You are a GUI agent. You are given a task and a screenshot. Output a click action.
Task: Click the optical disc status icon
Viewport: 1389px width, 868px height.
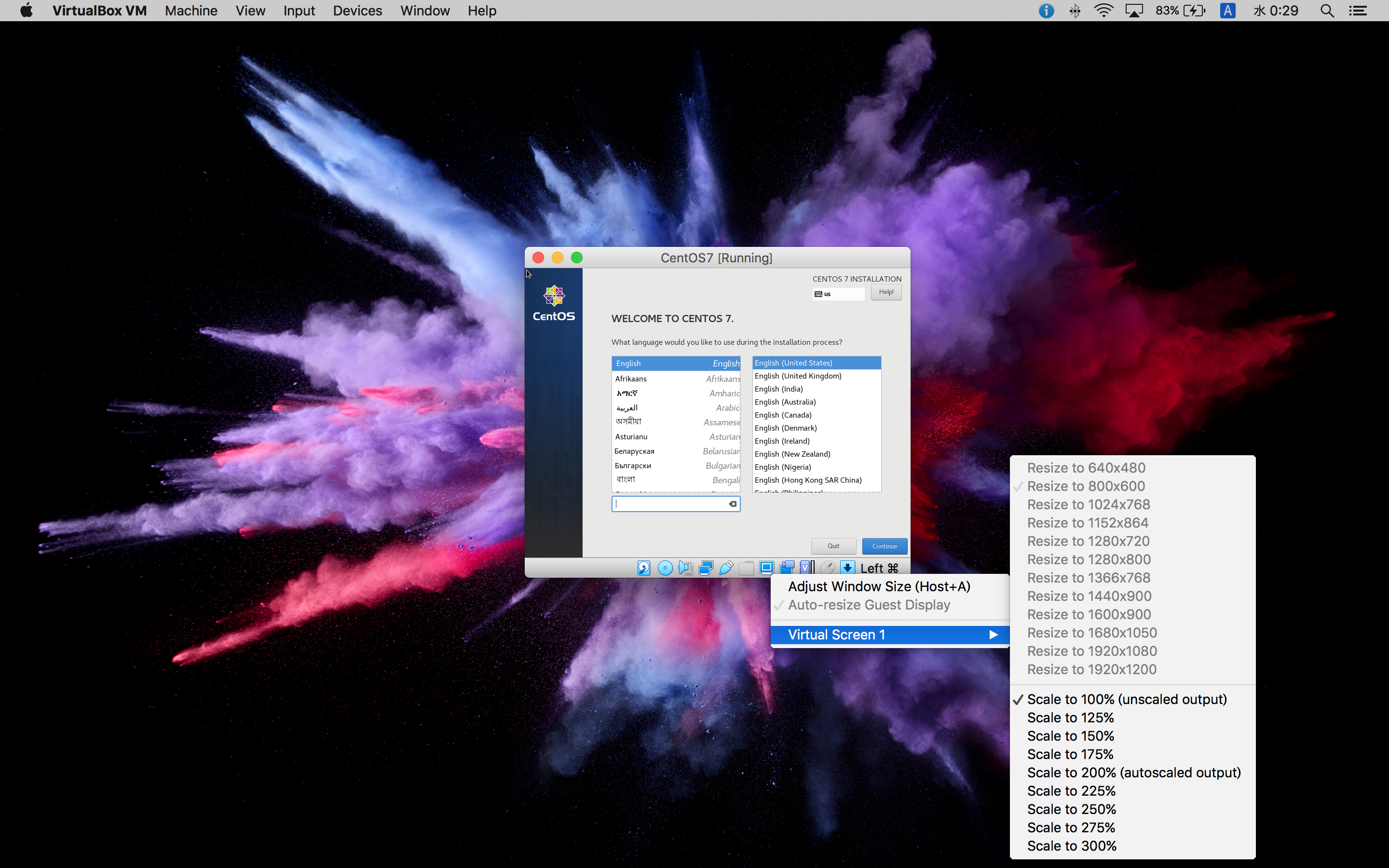click(665, 568)
